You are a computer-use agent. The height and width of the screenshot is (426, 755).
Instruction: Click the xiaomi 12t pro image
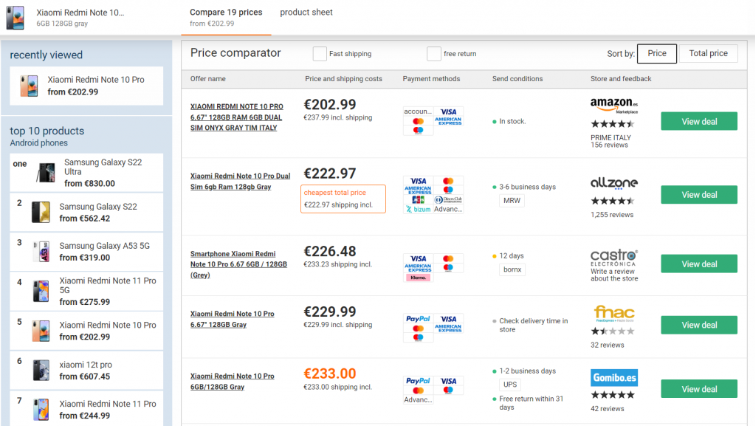pyautogui.click(x=41, y=371)
